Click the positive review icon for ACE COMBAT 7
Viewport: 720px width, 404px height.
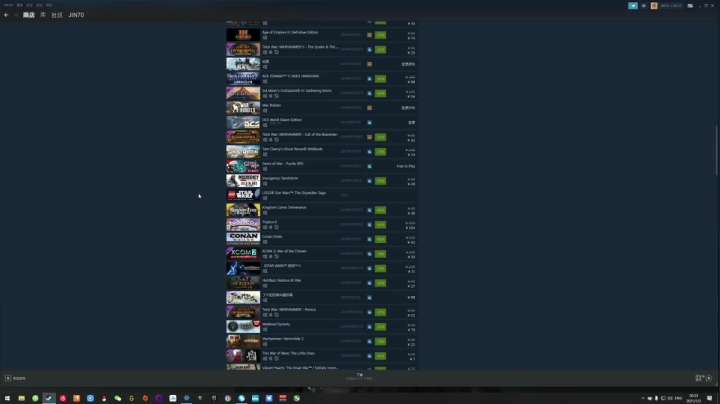369,79
